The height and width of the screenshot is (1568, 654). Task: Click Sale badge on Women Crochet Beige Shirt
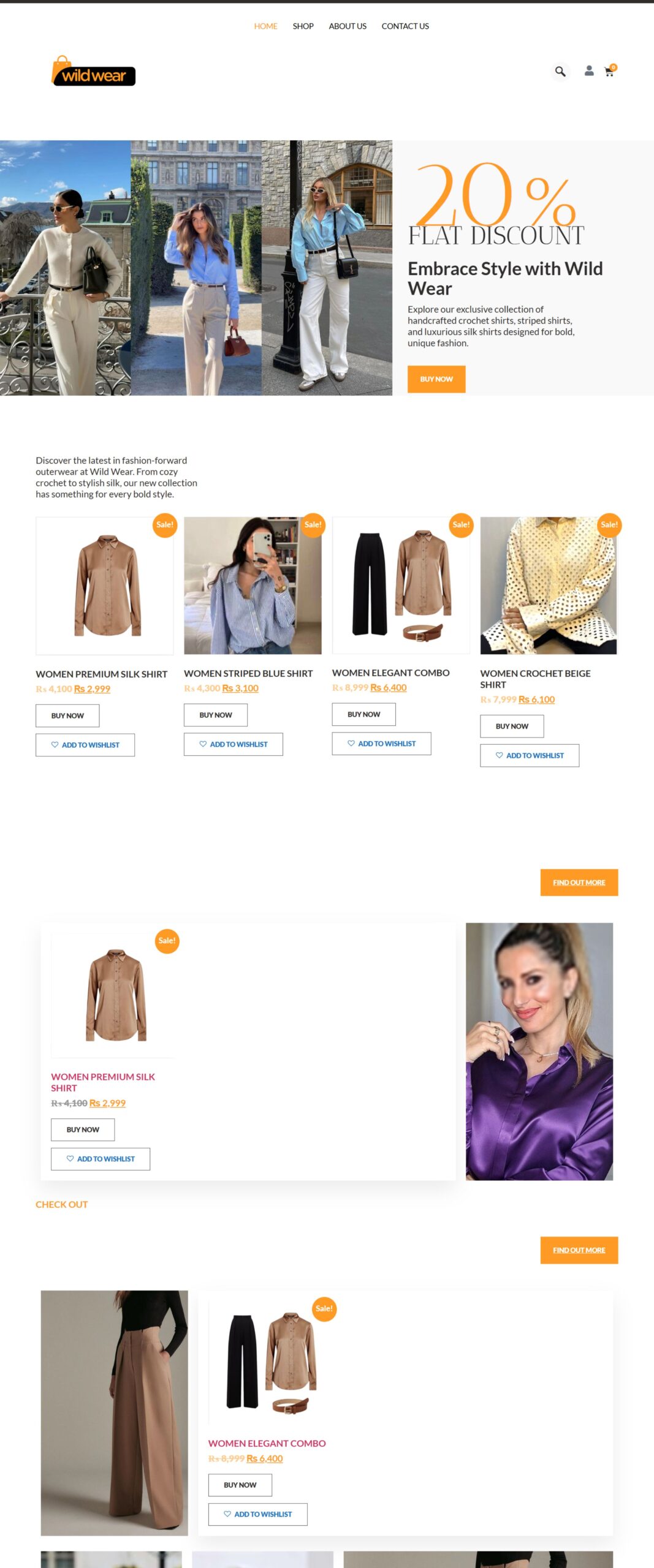[609, 525]
